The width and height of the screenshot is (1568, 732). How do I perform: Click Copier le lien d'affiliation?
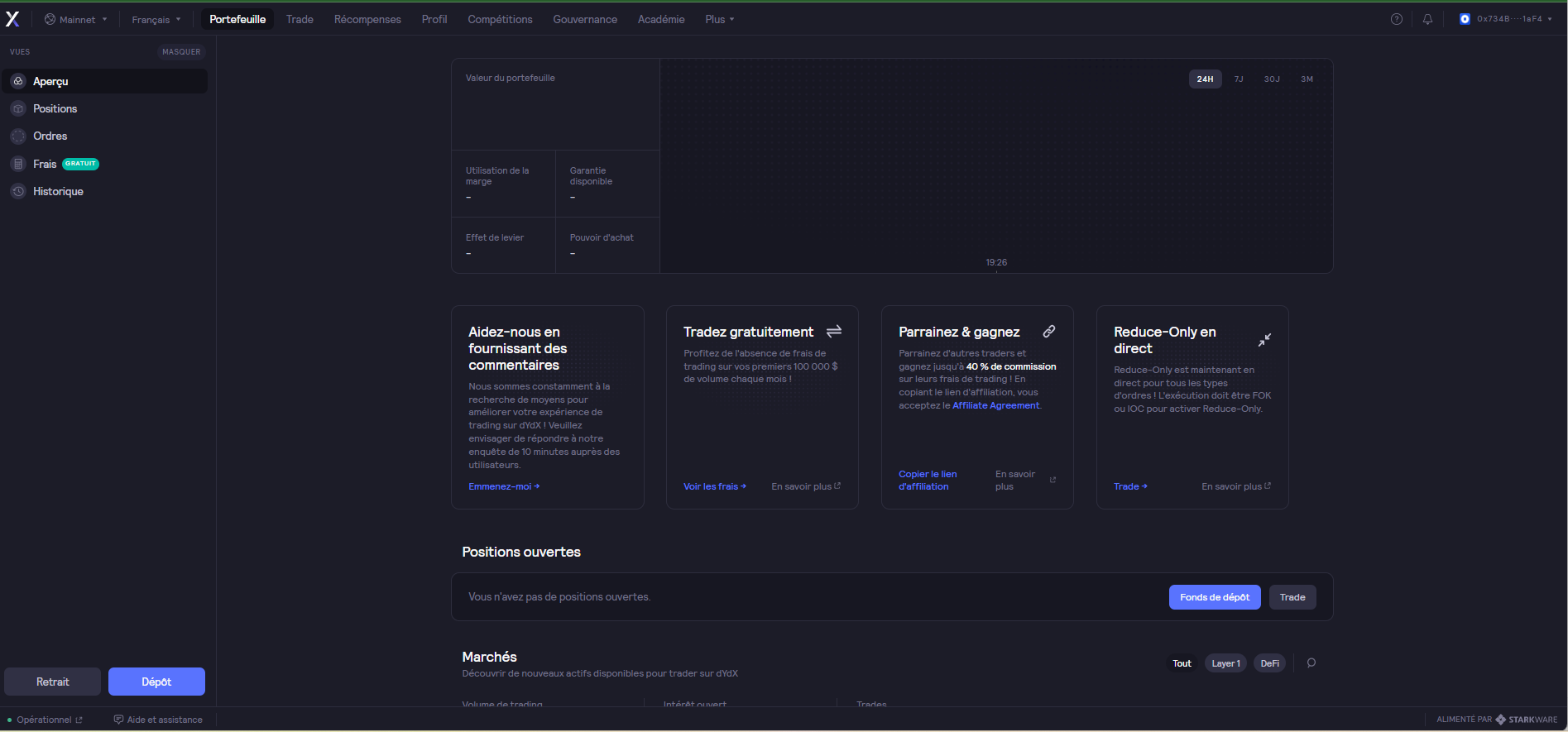[928, 481]
